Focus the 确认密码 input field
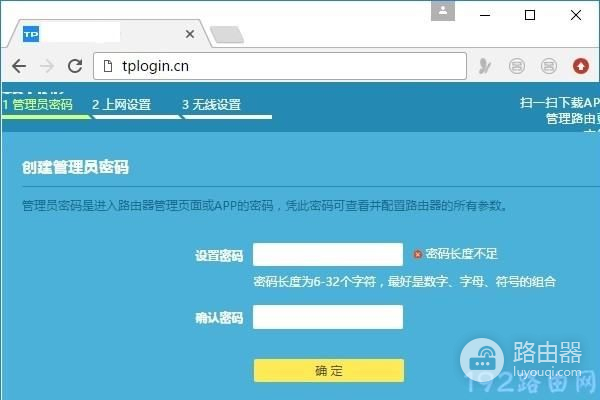 point(328,317)
